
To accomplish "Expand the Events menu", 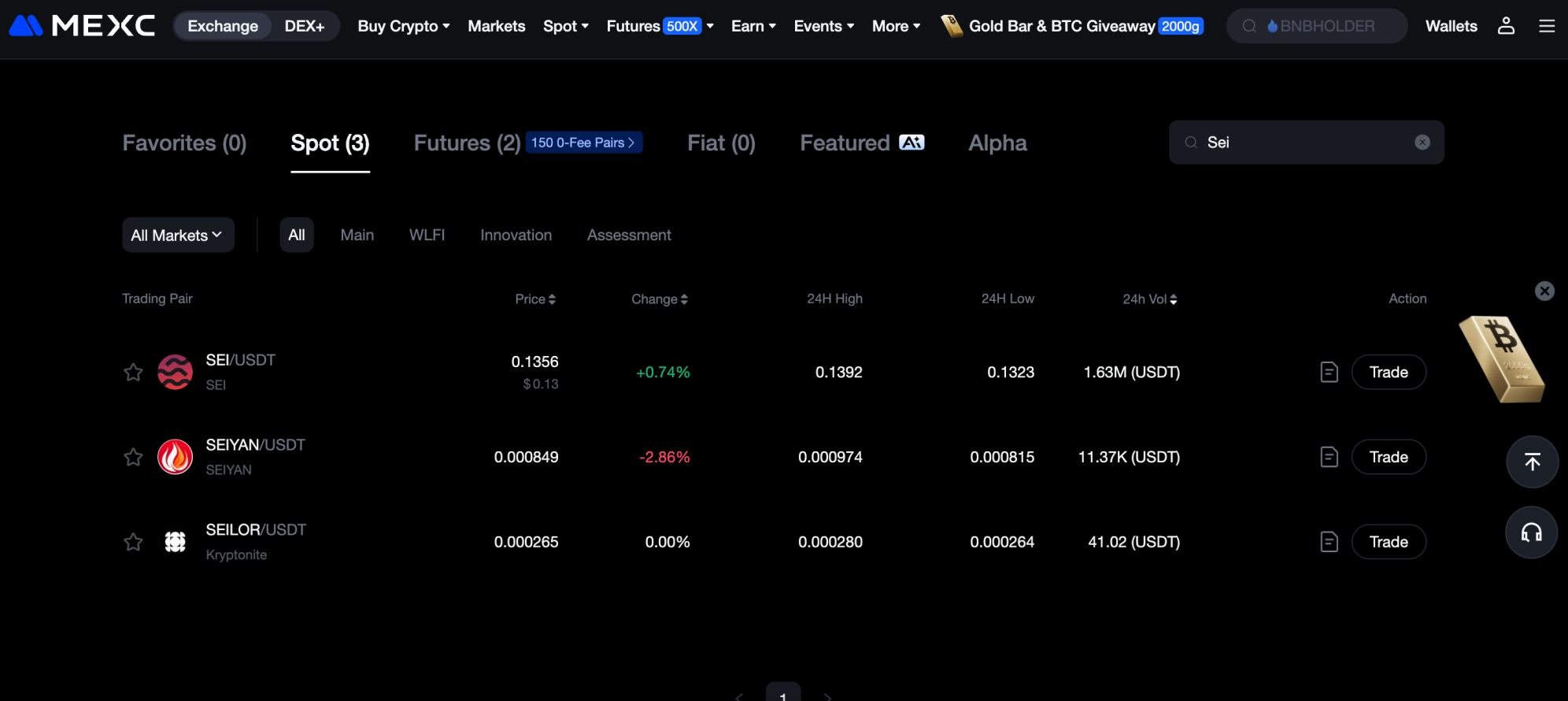I will [824, 26].
